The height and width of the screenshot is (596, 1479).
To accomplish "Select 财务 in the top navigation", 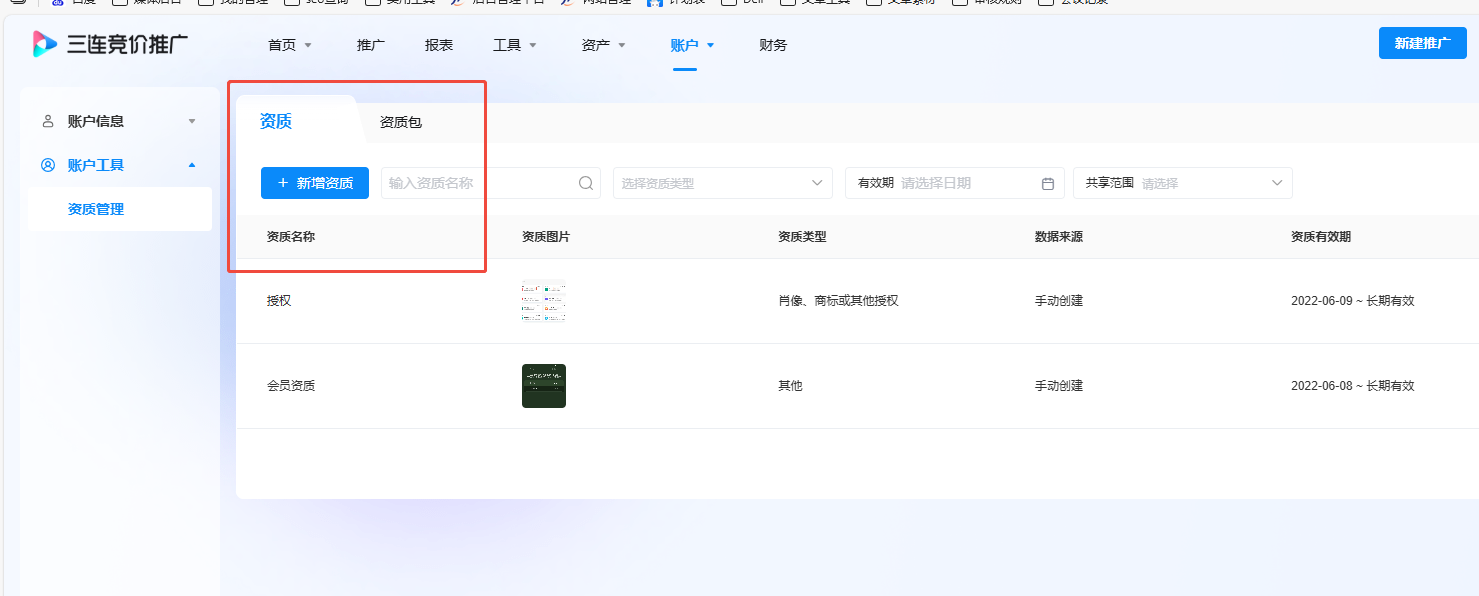I will [772, 45].
